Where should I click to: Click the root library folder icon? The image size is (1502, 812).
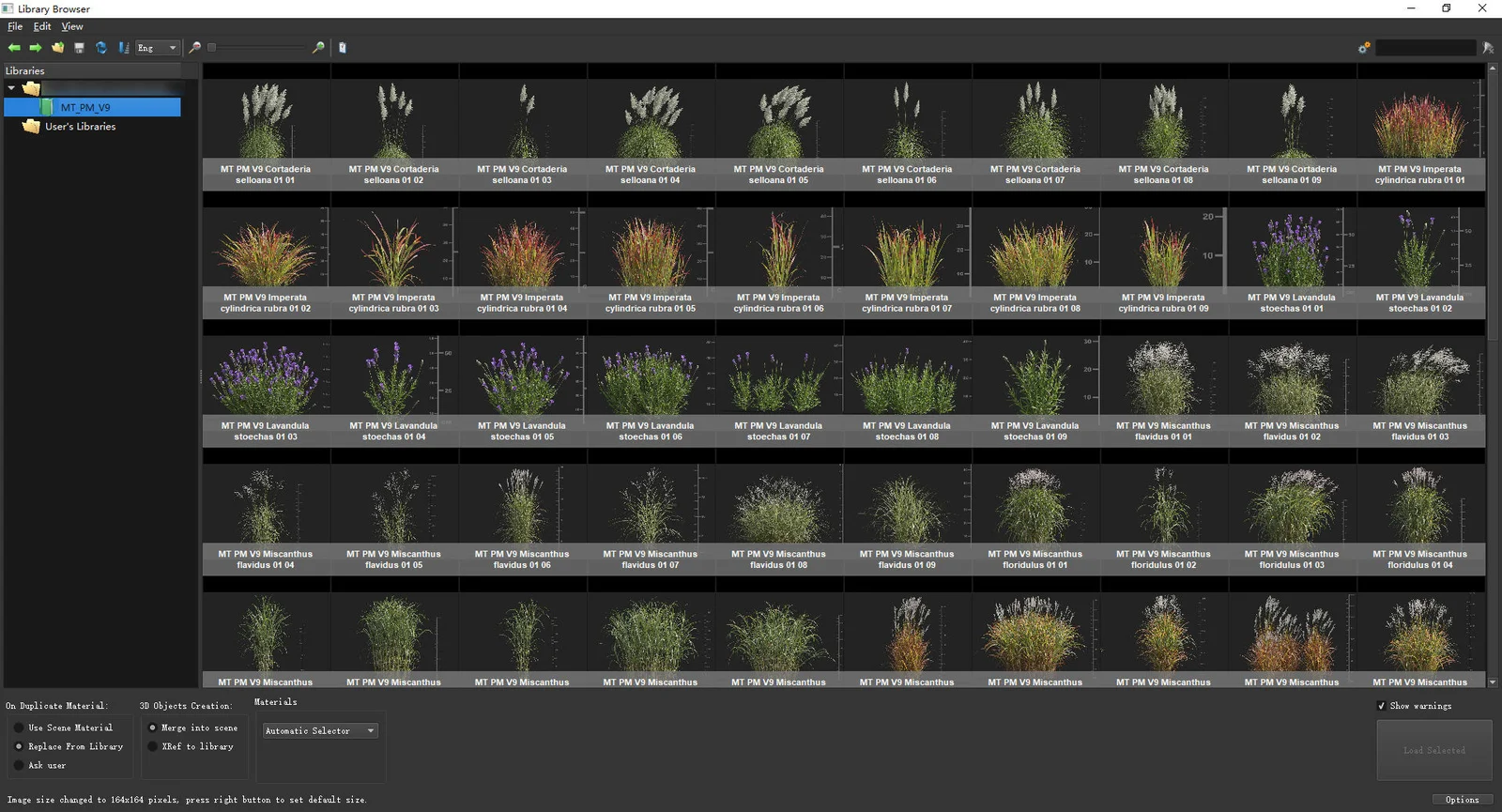(31, 88)
